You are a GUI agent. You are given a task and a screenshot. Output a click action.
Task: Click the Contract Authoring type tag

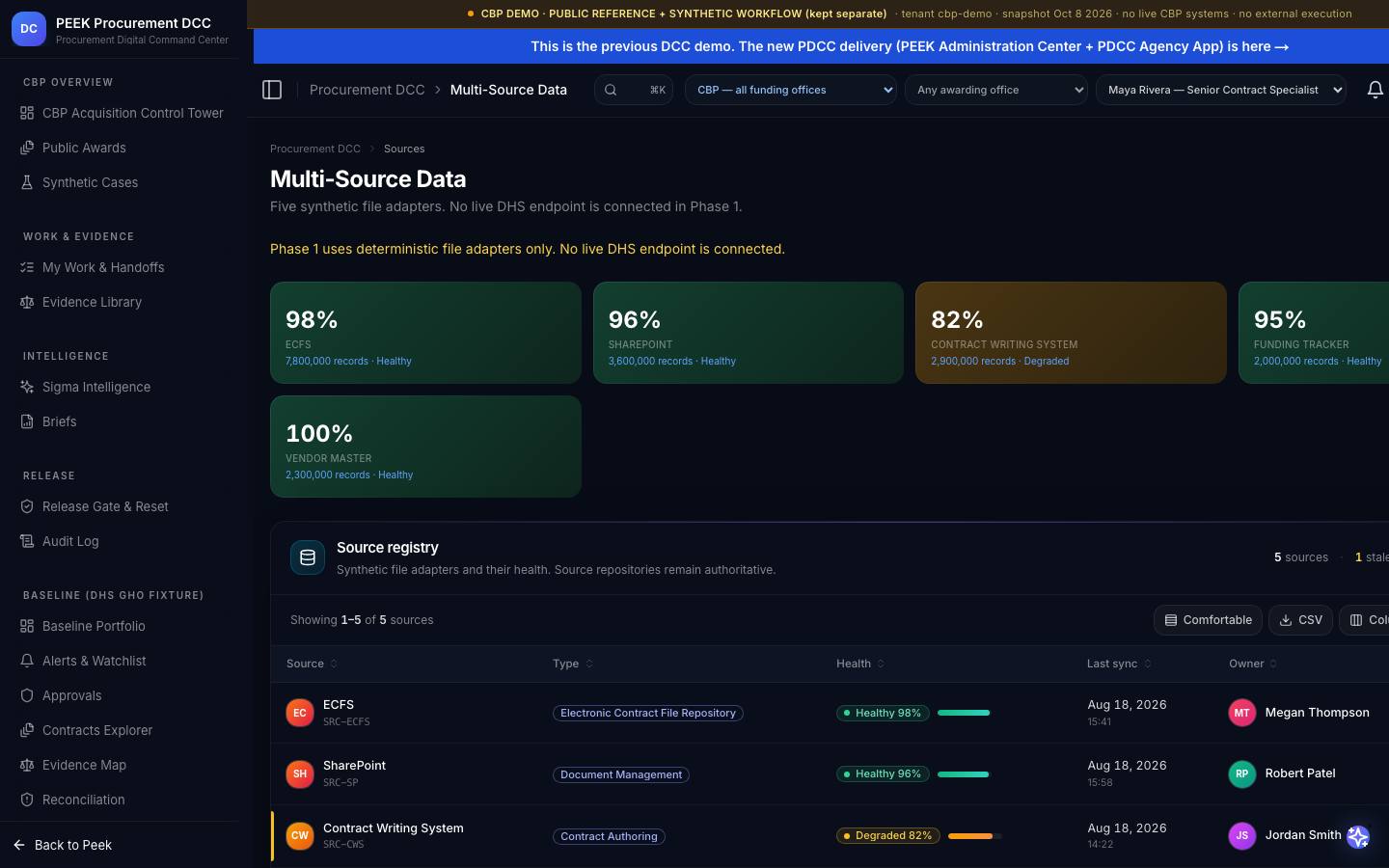coord(609,836)
